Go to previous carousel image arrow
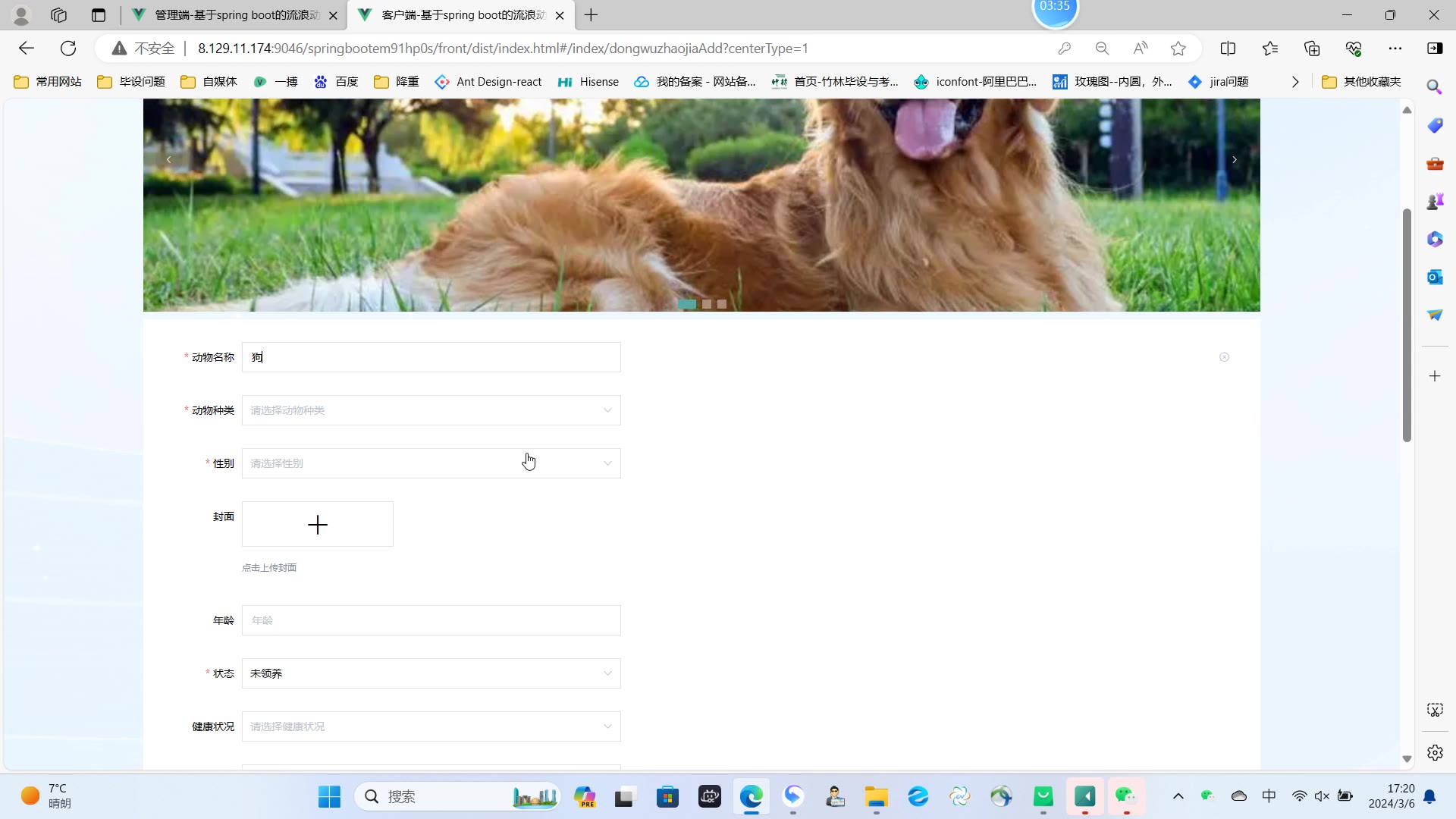Image resolution: width=1456 pixels, height=819 pixels. [x=169, y=160]
